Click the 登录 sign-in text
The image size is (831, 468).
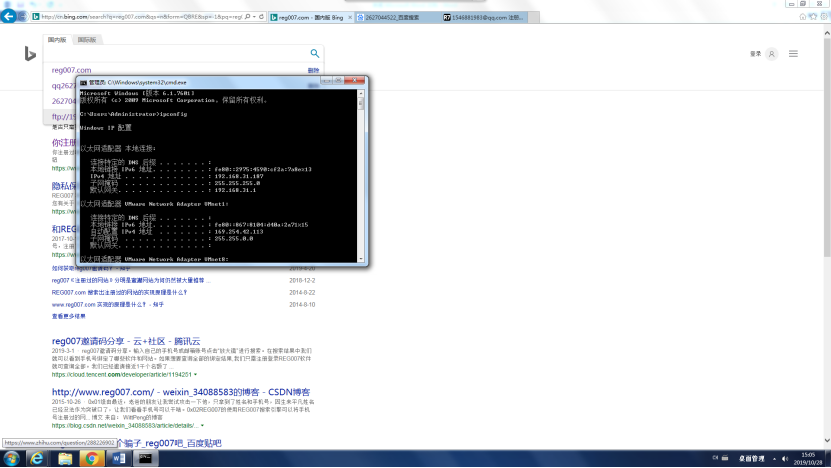[755, 54]
